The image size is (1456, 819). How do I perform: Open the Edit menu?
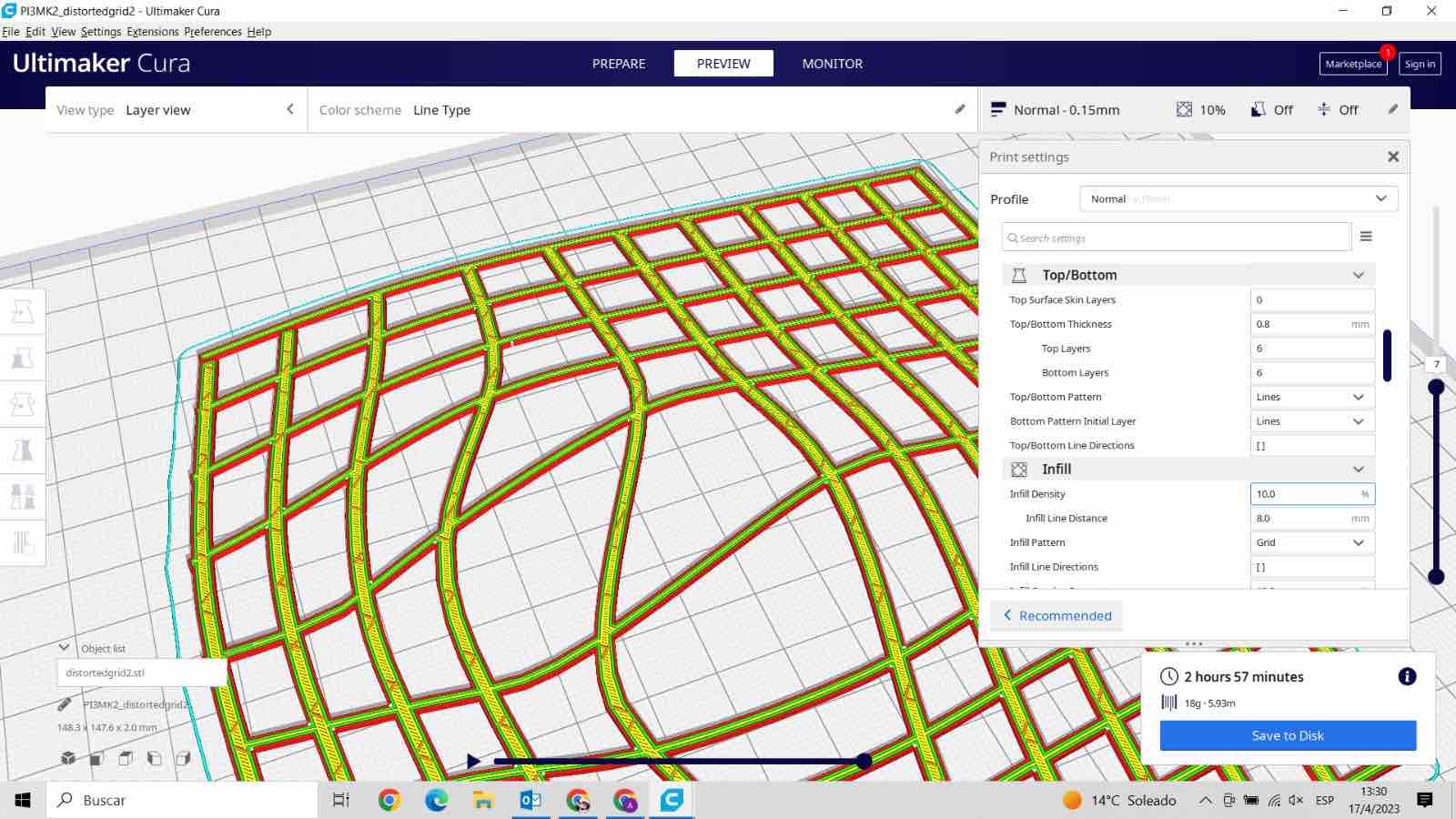coord(35,31)
